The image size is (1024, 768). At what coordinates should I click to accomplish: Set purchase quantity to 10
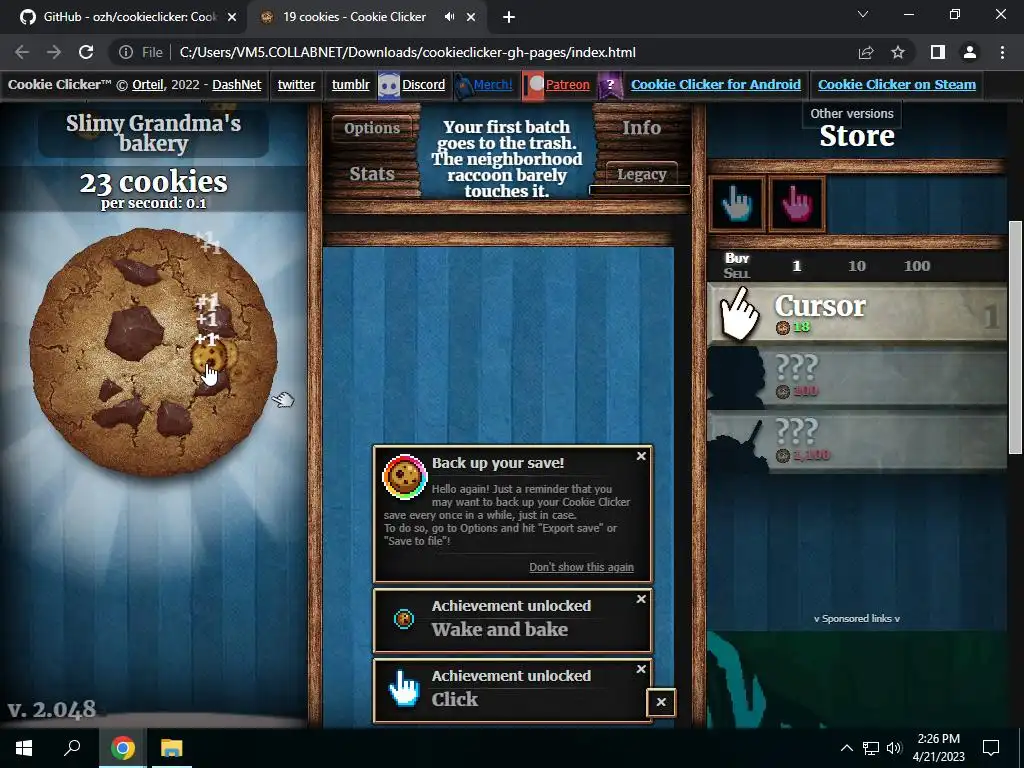point(857,266)
